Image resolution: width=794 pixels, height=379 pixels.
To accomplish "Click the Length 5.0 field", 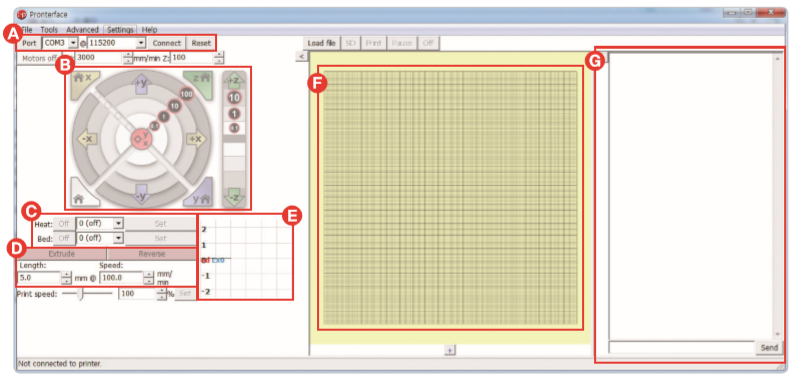I will 39,278.
